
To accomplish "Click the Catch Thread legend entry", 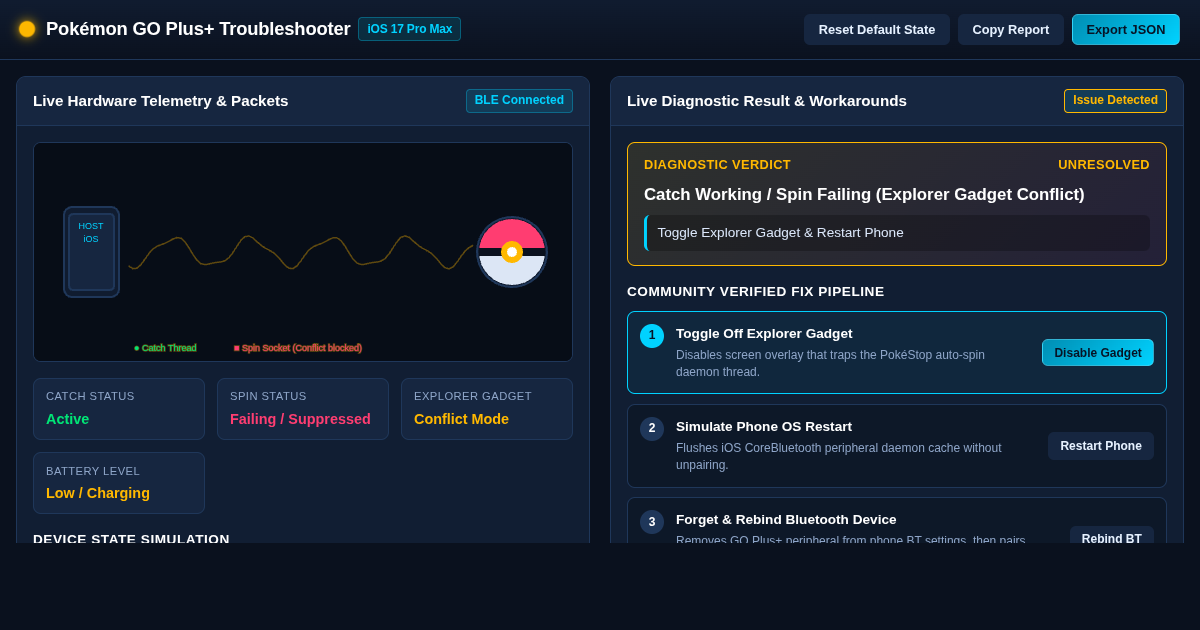I will pyautogui.click(x=165, y=348).
